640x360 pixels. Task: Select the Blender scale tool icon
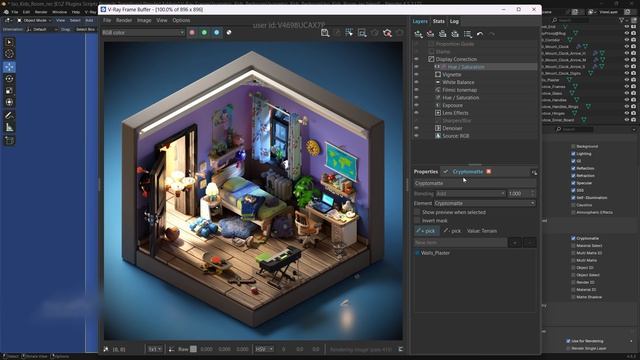[9, 91]
